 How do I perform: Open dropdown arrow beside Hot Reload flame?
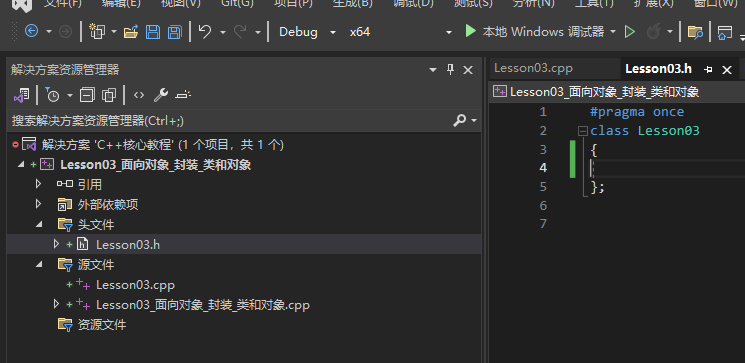click(x=670, y=32)
